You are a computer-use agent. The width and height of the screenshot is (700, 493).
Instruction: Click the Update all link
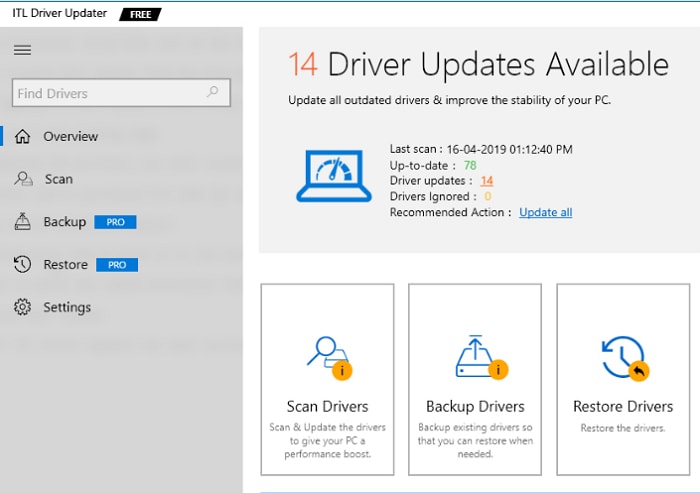point(546,212)
